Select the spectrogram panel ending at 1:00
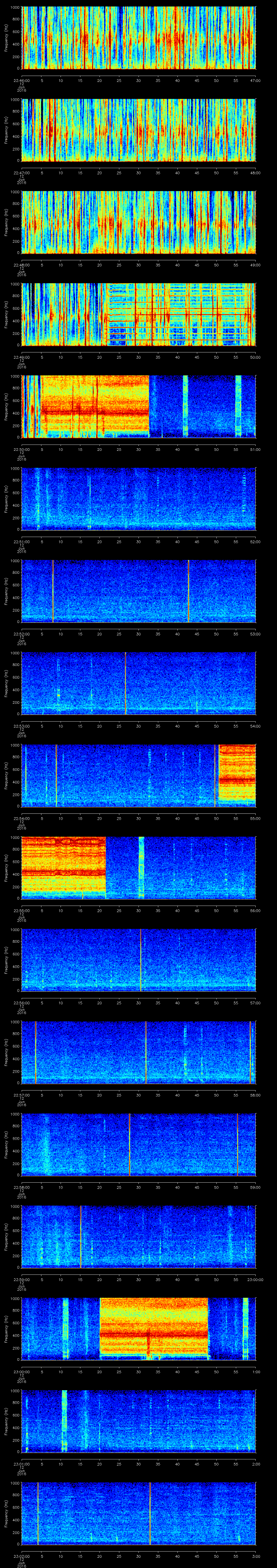Viewport: 277px width, 1568px height. [138, 1329]
